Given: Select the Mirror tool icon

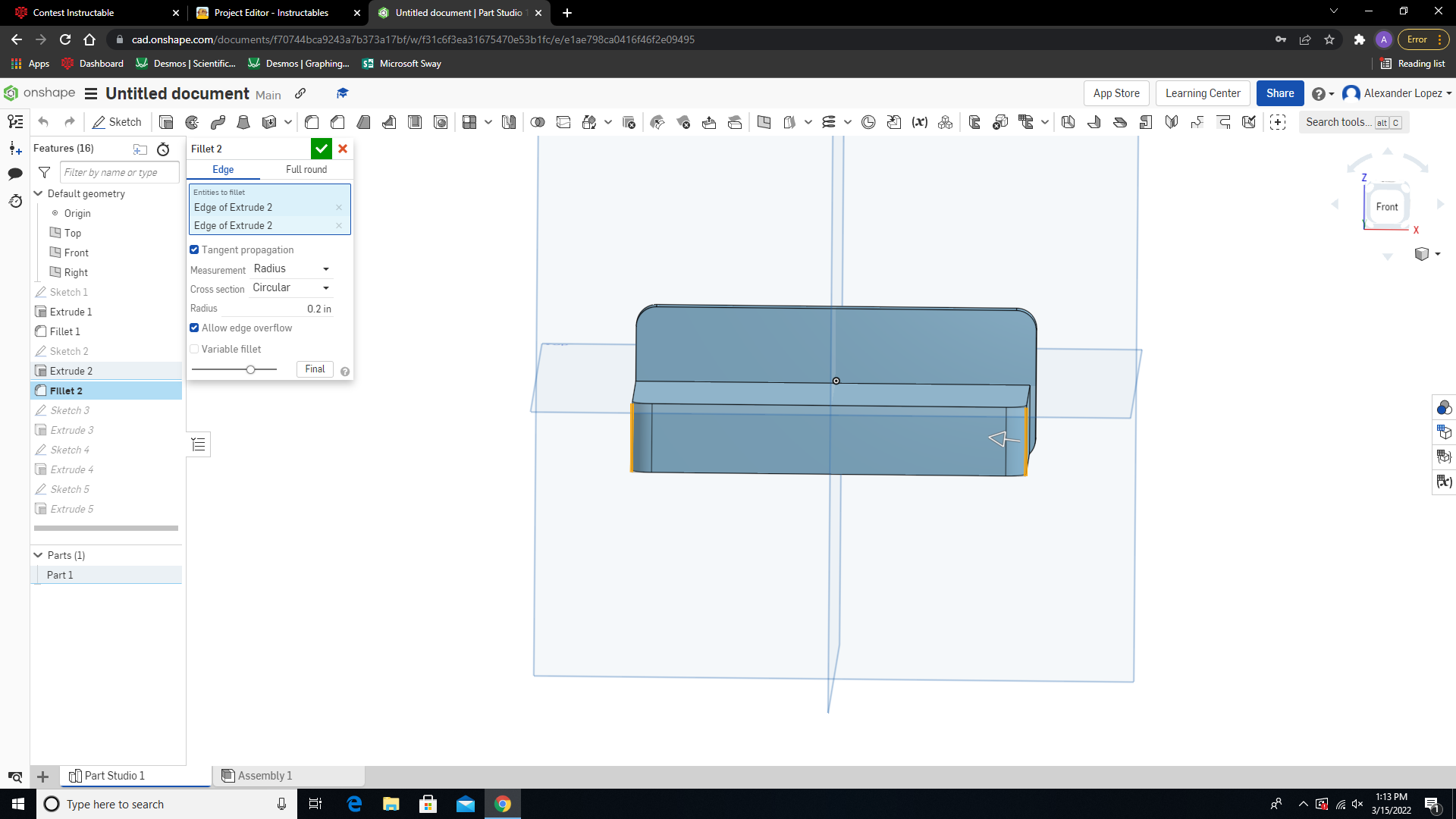Looking at the screenshot, I should (x=1172, y=122).
